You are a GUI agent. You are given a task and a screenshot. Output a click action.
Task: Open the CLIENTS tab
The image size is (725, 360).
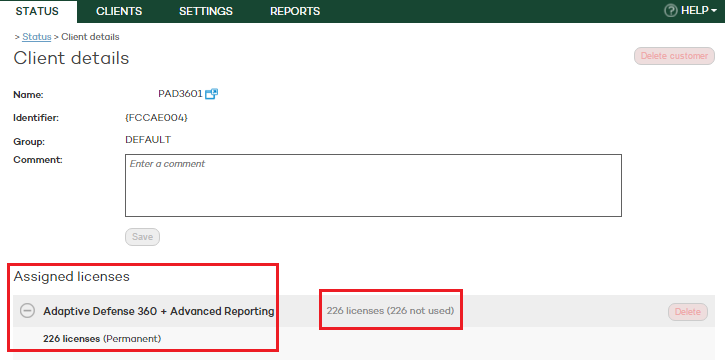[119, 12]
